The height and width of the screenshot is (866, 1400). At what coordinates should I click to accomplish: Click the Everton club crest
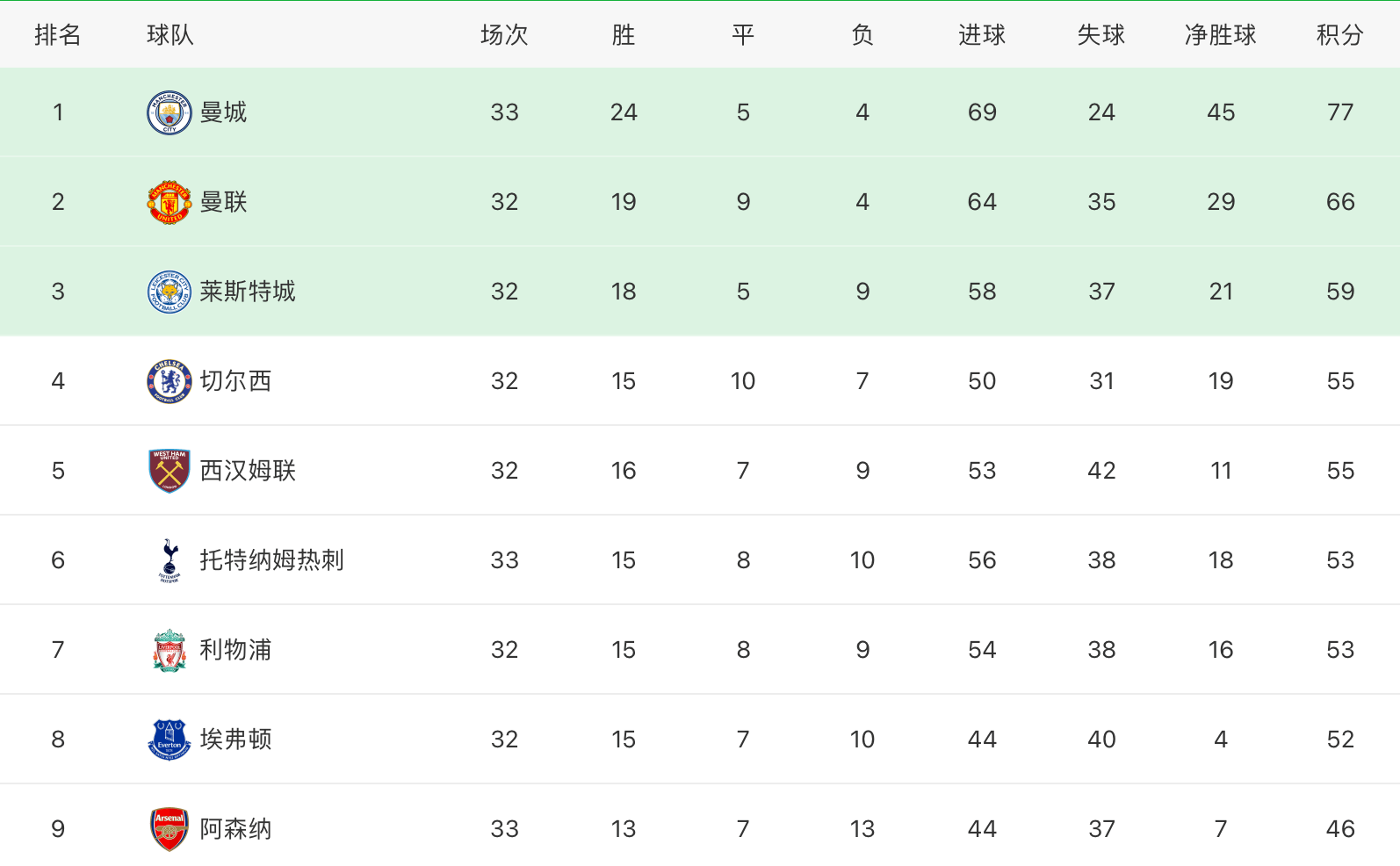coord(169,740)
